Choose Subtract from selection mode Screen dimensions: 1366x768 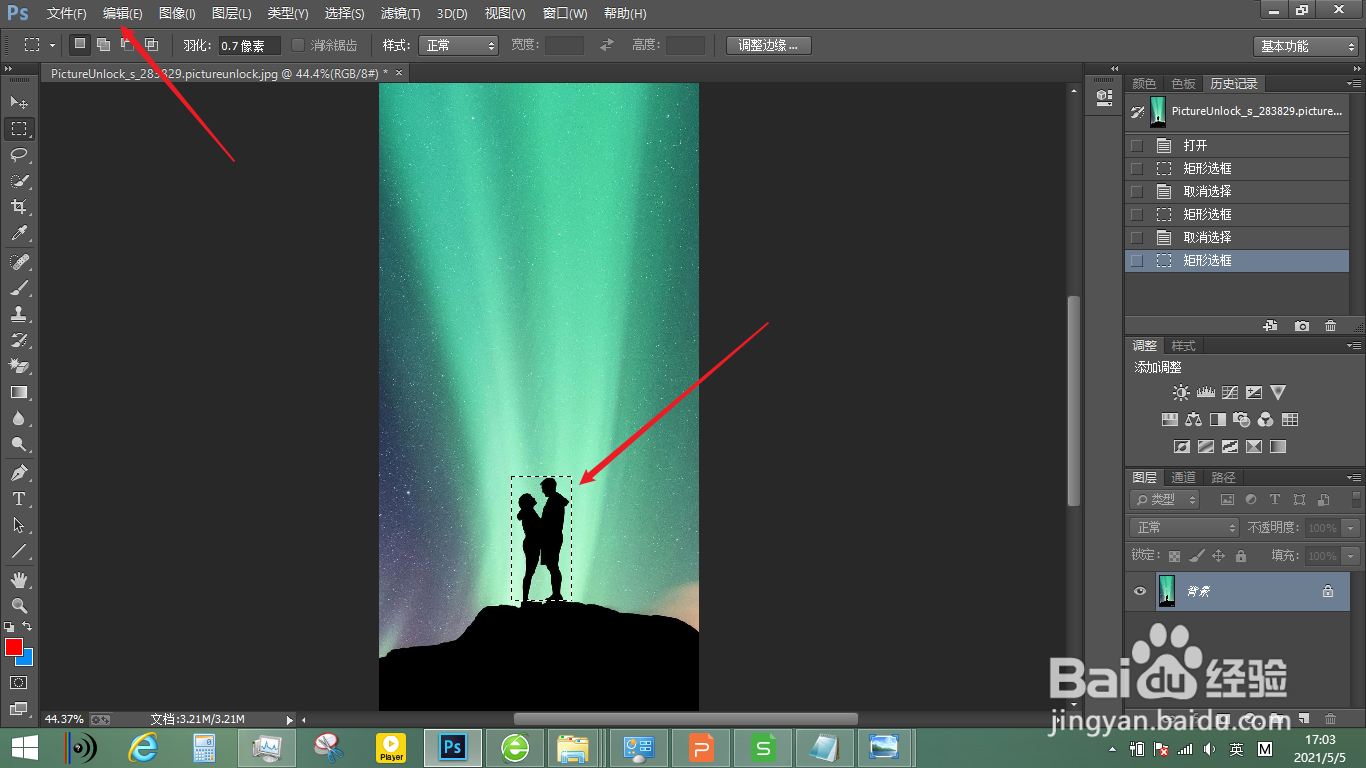127,45
